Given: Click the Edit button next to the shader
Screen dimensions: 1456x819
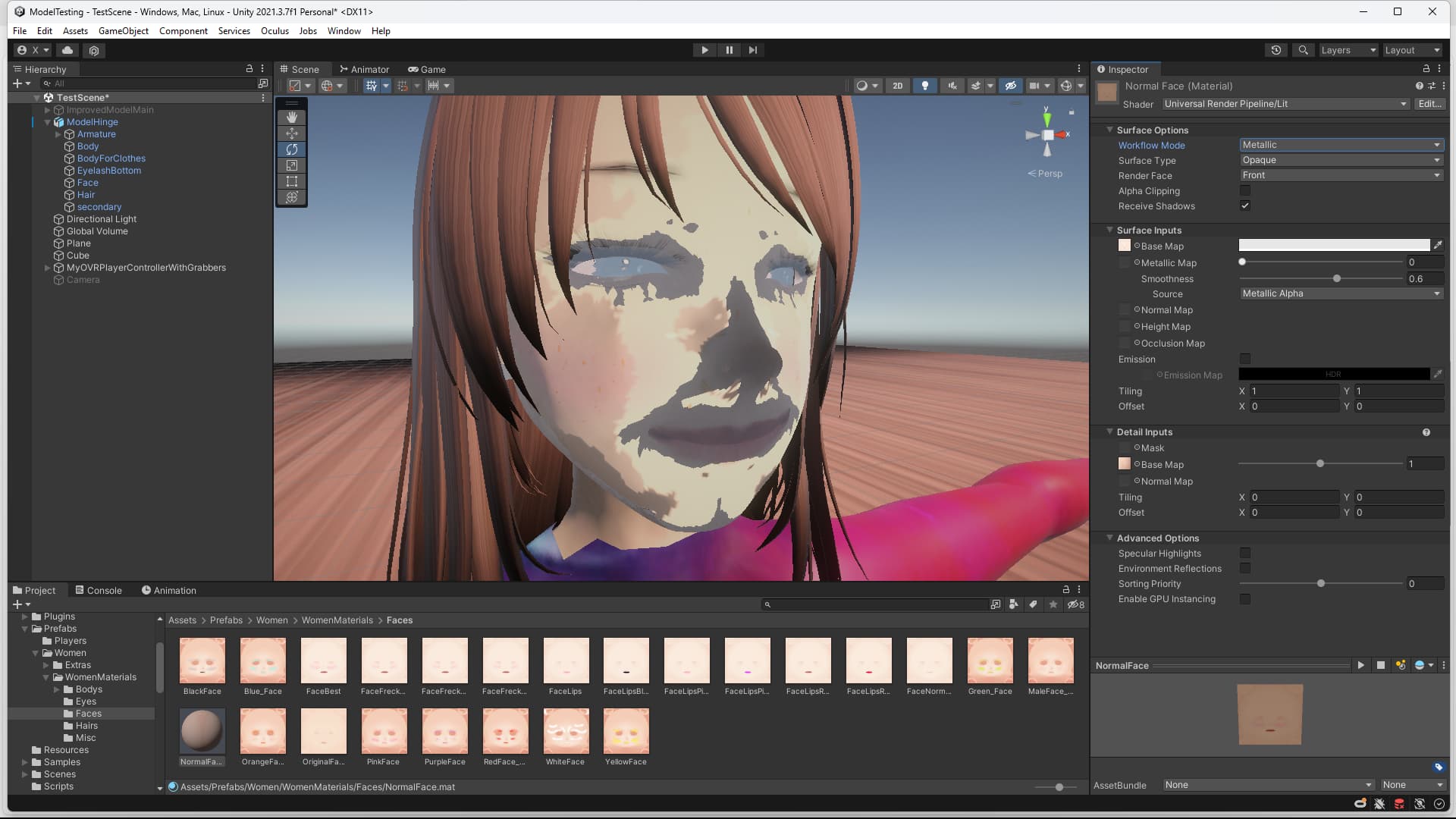Looking at the screenshot, I should [x=1429, y=104].
